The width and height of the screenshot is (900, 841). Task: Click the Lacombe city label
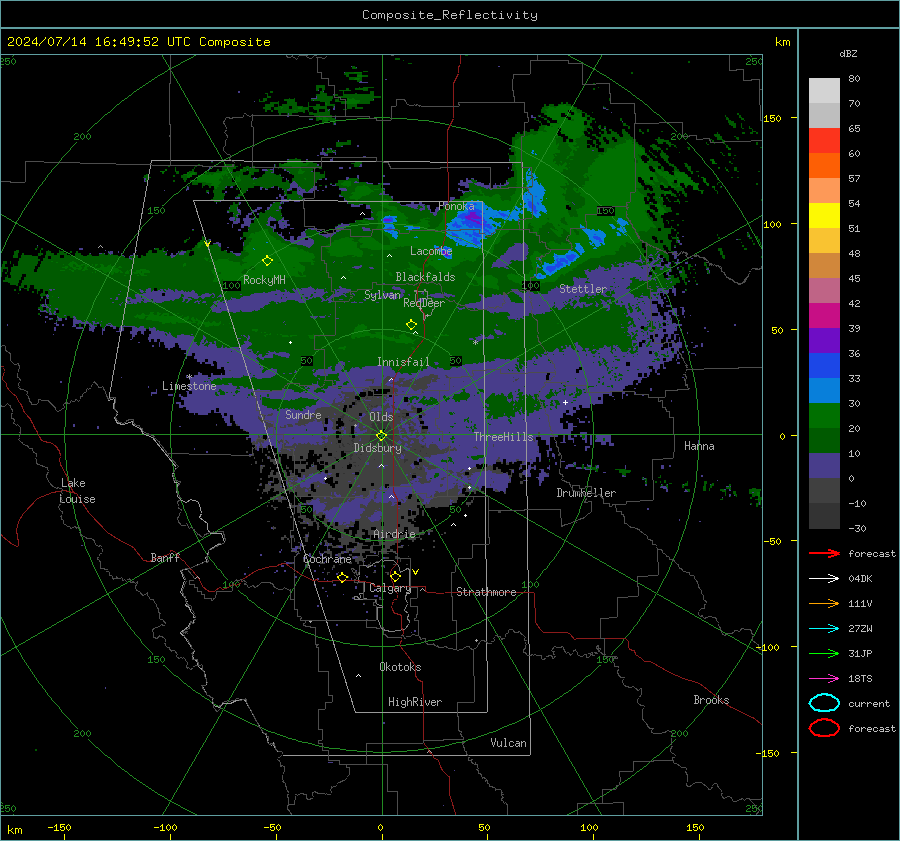tap(431, 251)
